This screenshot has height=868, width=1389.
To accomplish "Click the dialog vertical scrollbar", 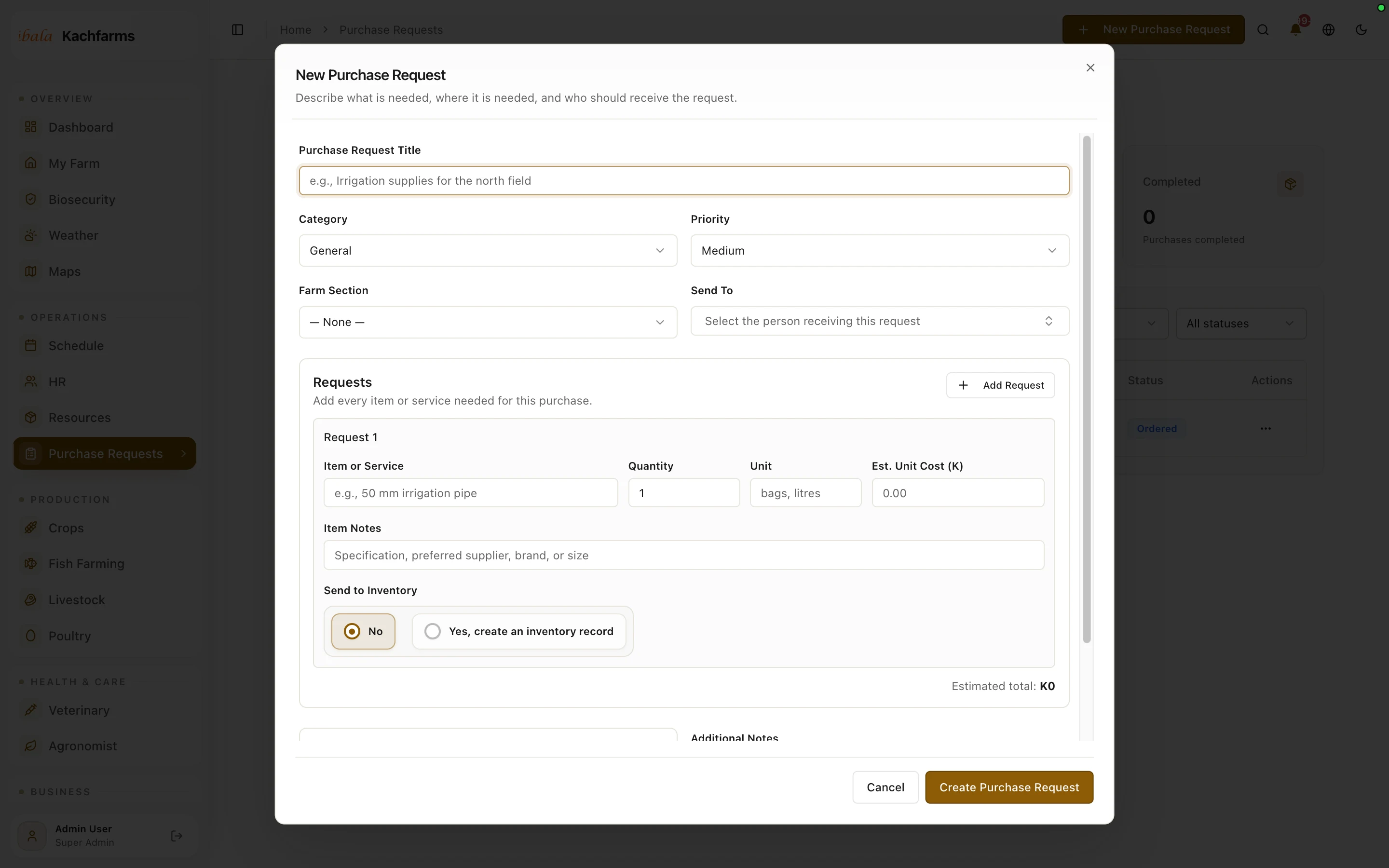I will click(x=1086, y=389).
